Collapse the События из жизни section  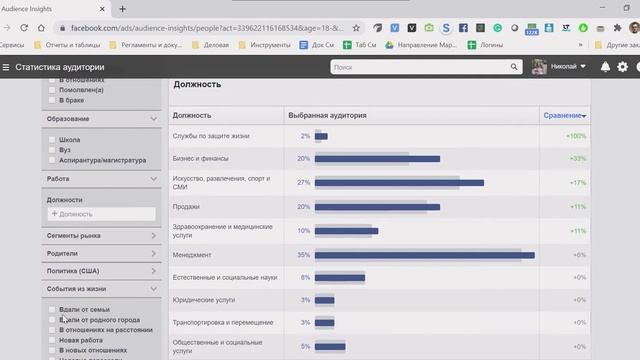tap(153, 289)
